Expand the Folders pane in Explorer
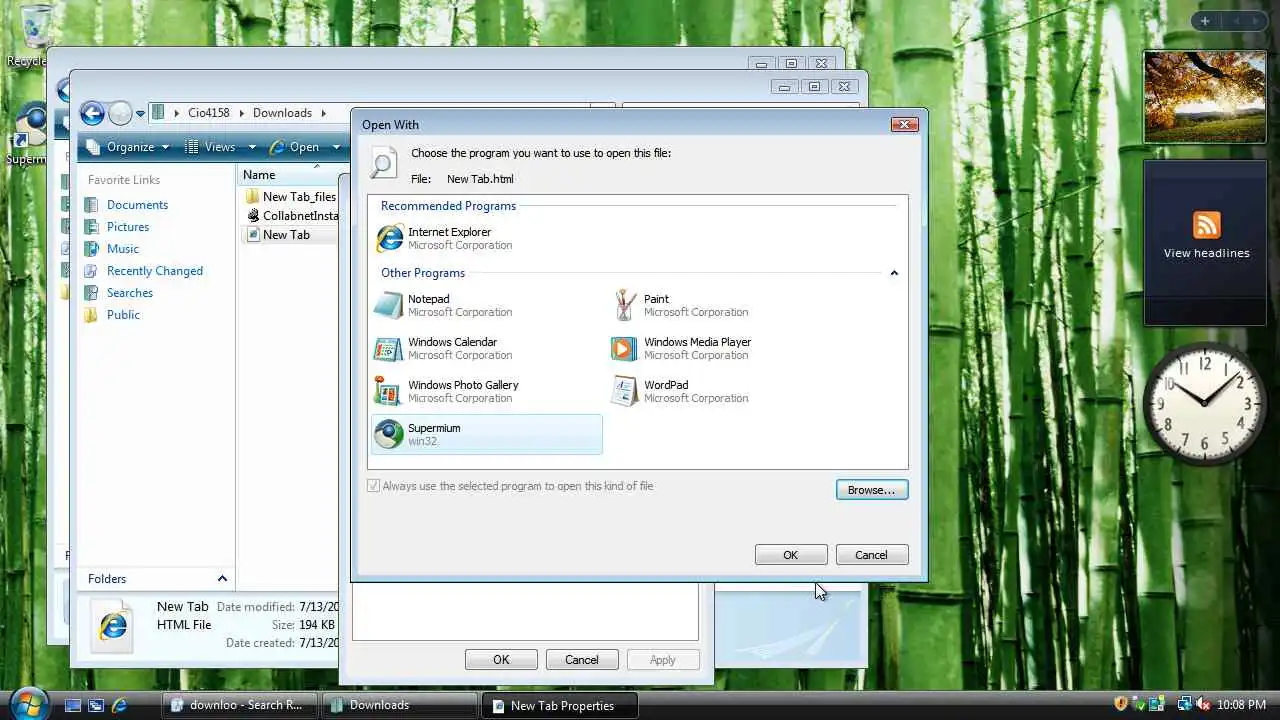1280x720 pixels. tap(222, 578)
